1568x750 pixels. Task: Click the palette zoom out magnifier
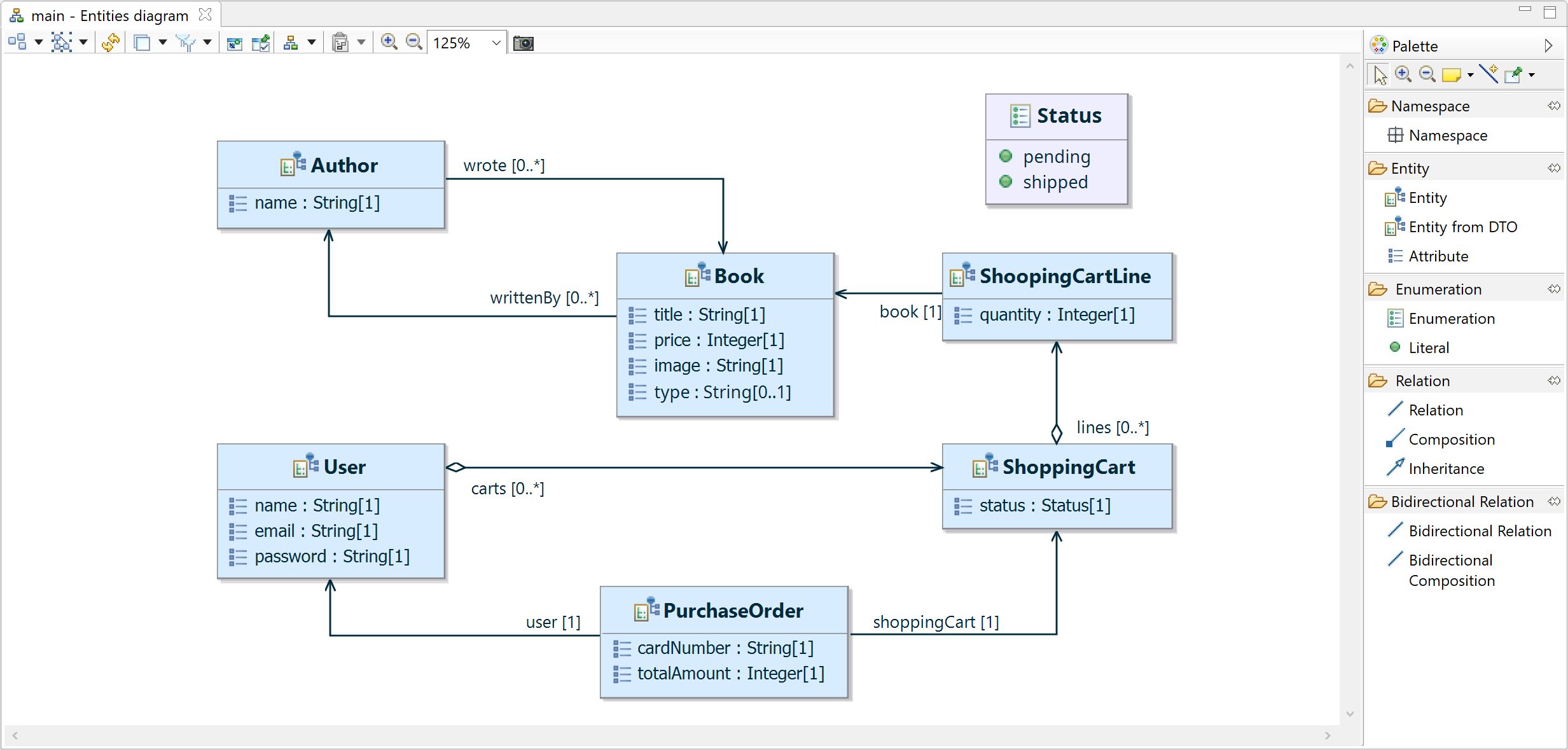pos(1427,74)
